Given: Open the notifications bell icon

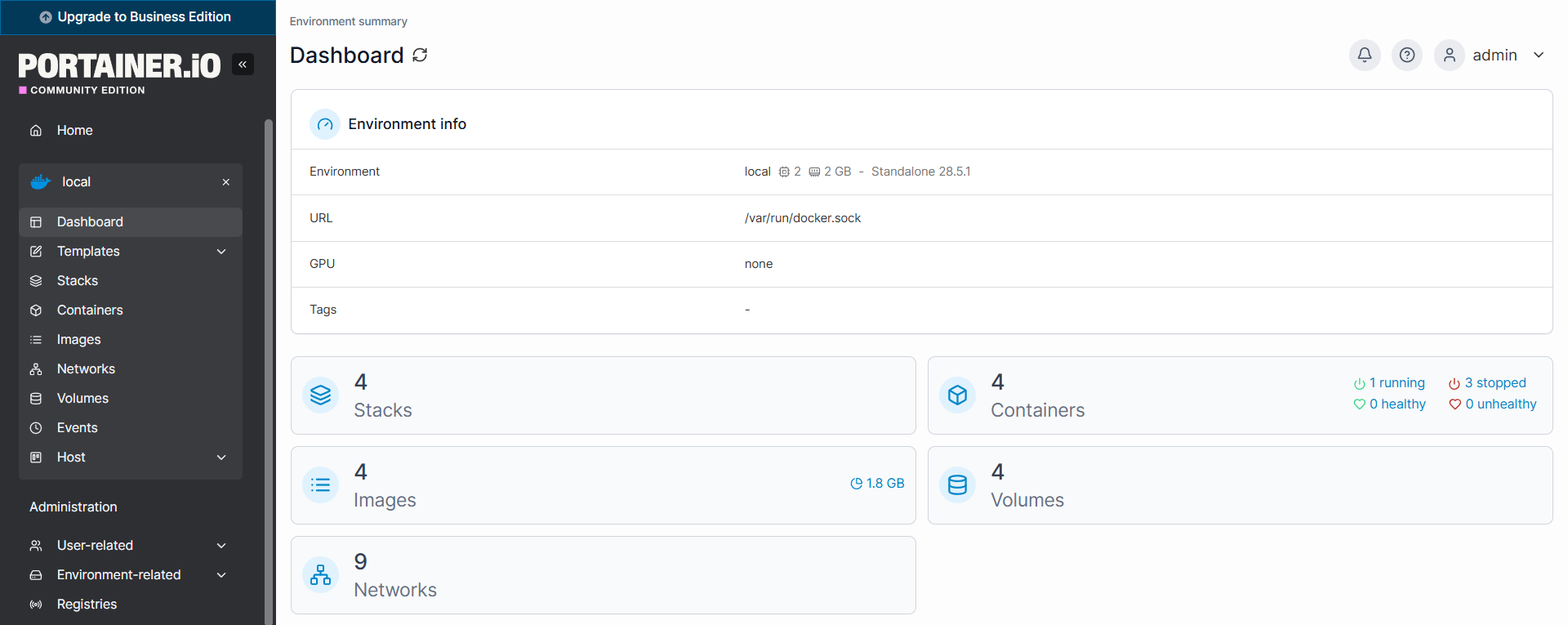Looking at the screenshot, I should pos(1365,55).
